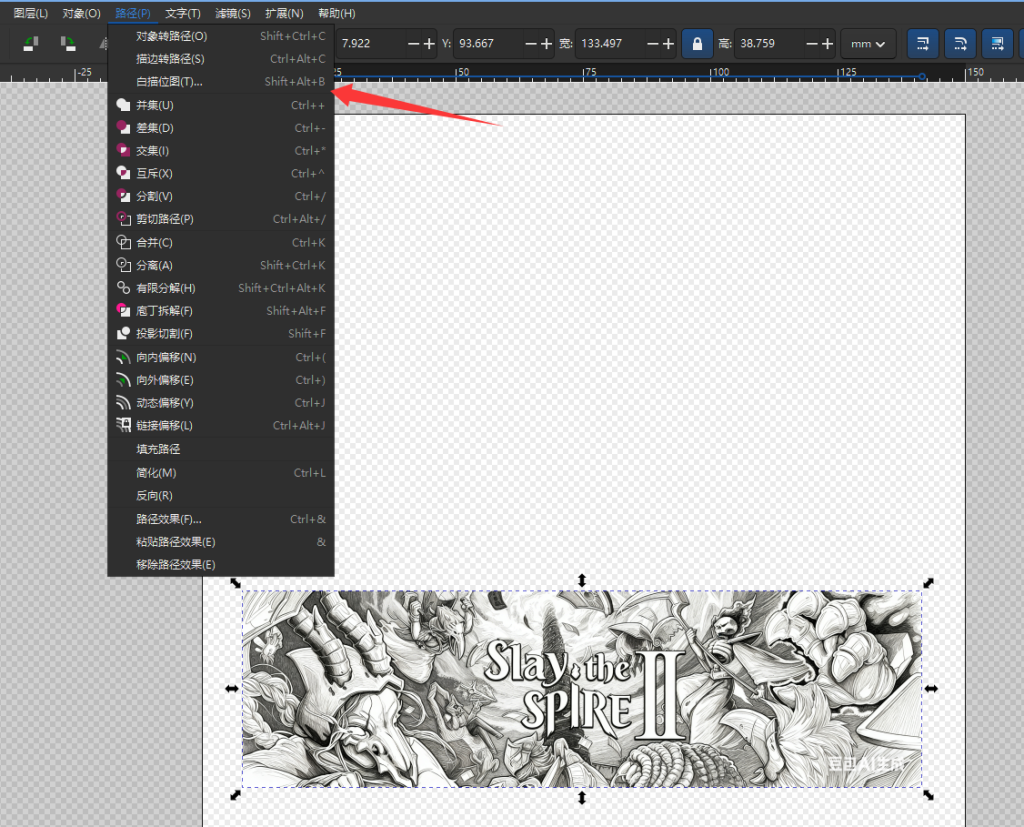This screenshot has height=827, width=1024.
Task: Toggle the second blue transform option button
Action: click(959, 44)
